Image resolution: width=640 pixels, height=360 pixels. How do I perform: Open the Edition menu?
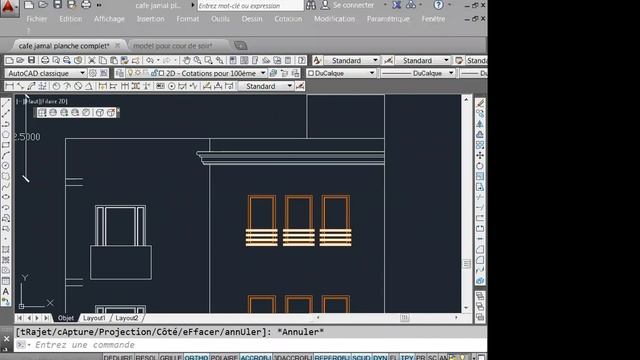coord(71,19)
